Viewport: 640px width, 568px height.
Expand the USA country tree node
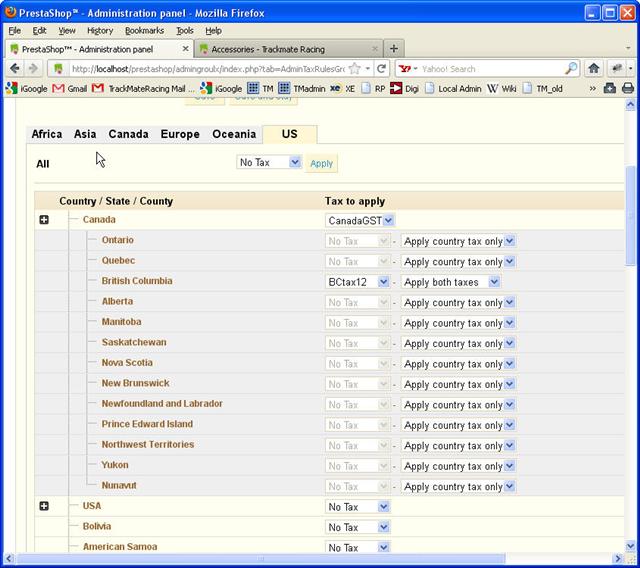pos(44,506)
